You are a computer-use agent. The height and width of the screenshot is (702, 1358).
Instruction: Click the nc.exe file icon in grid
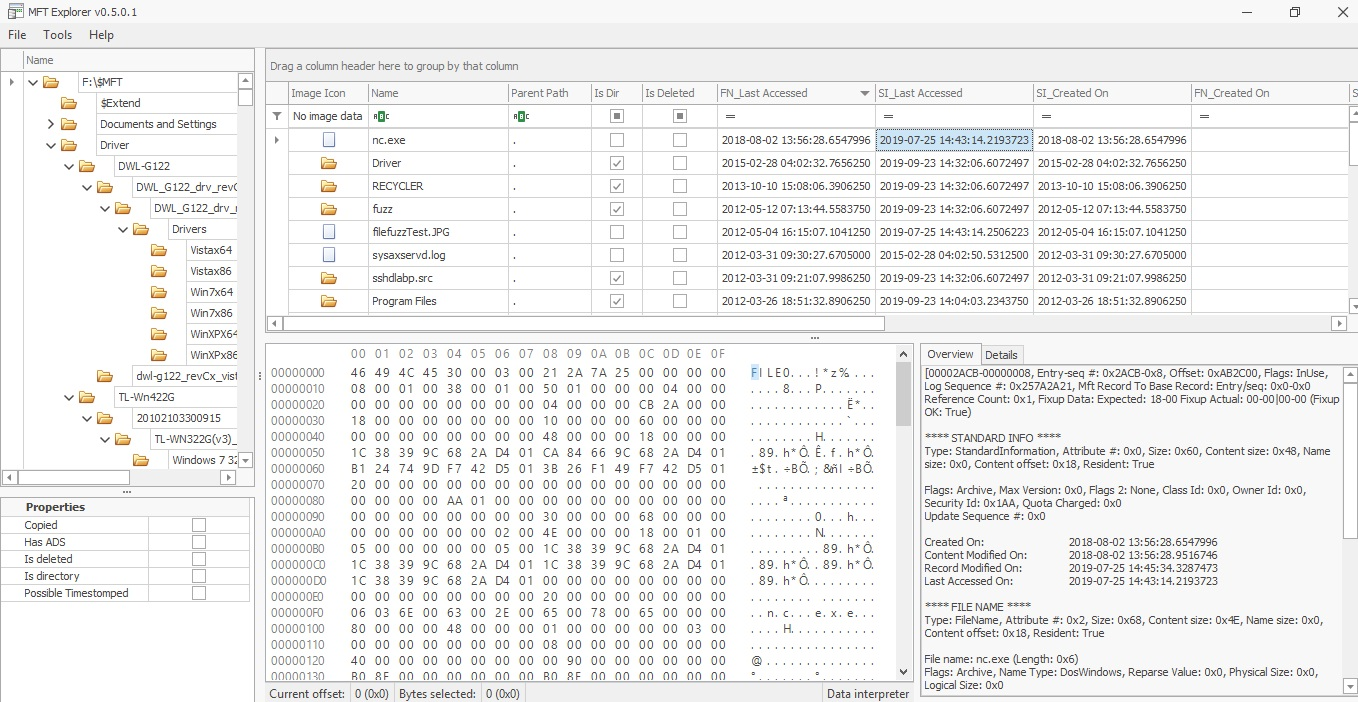point(329,140)
